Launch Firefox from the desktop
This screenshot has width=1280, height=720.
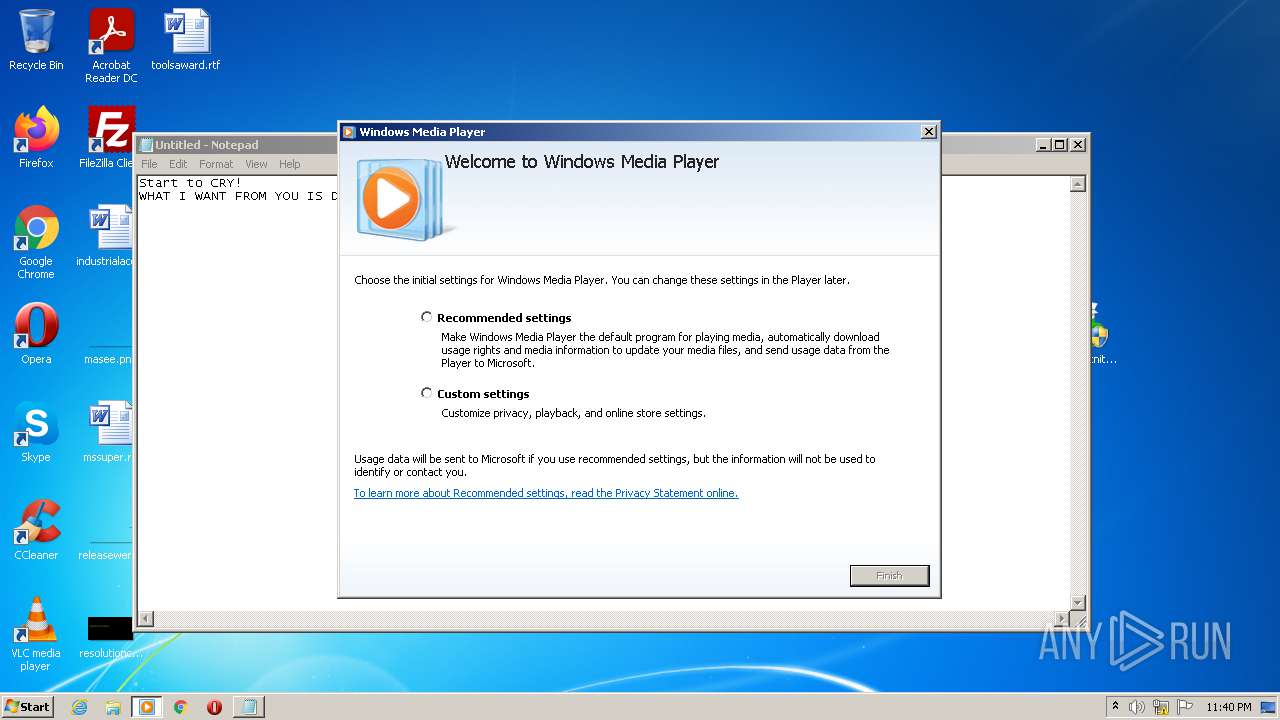[x=36, y=138]
